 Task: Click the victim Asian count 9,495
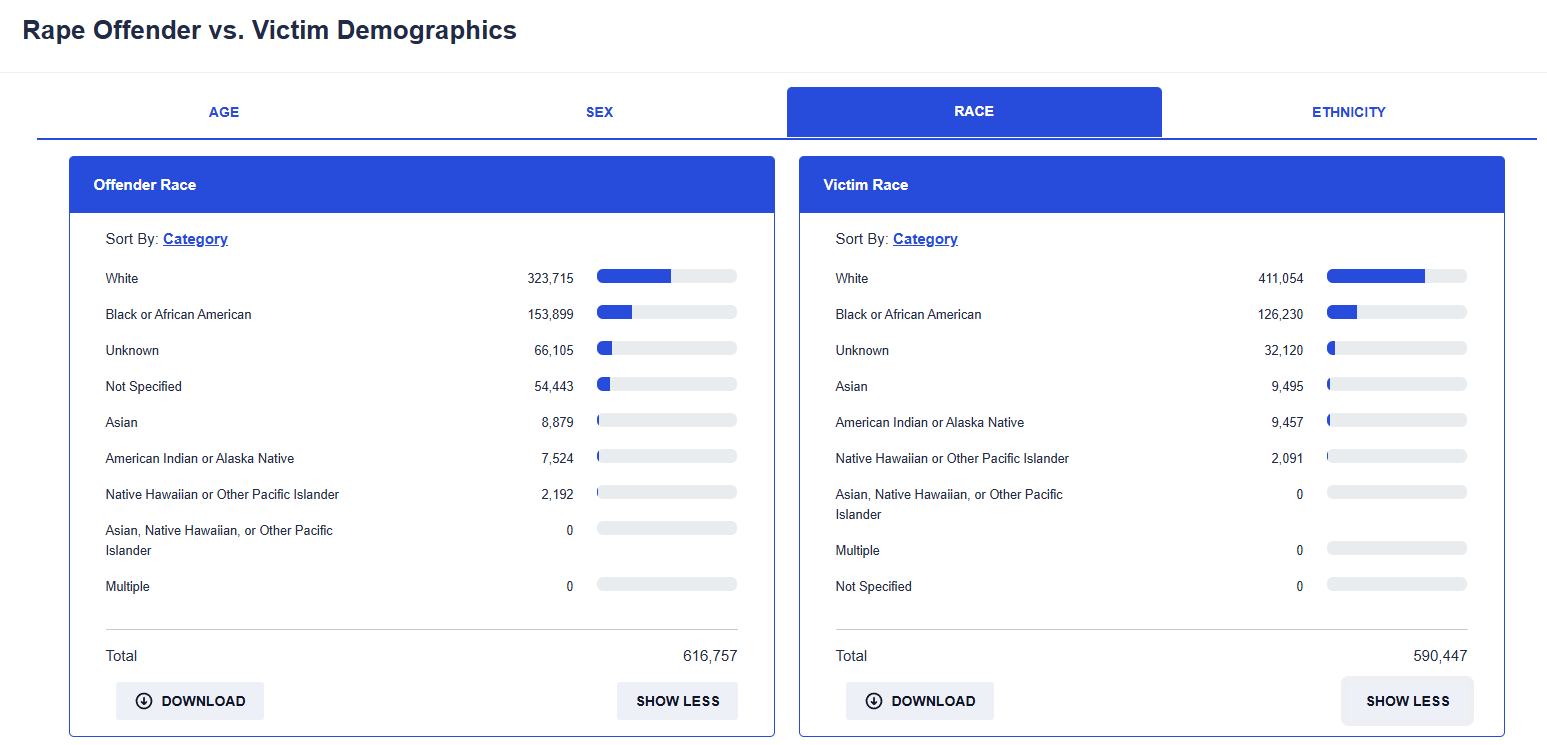click(x=1288, y=386)
